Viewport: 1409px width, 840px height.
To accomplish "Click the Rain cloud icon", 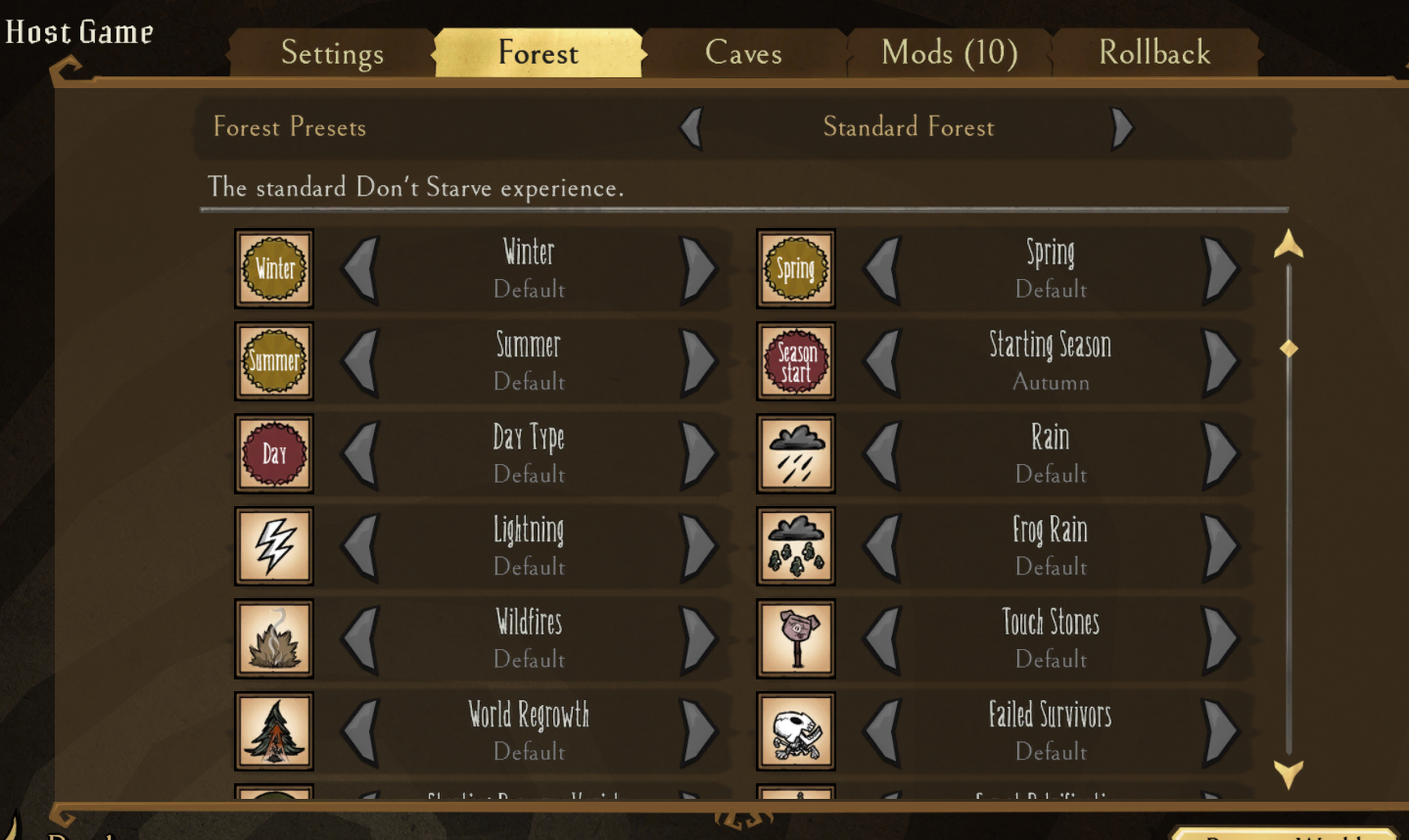I will pyautogui.click(x=796, y=453).
